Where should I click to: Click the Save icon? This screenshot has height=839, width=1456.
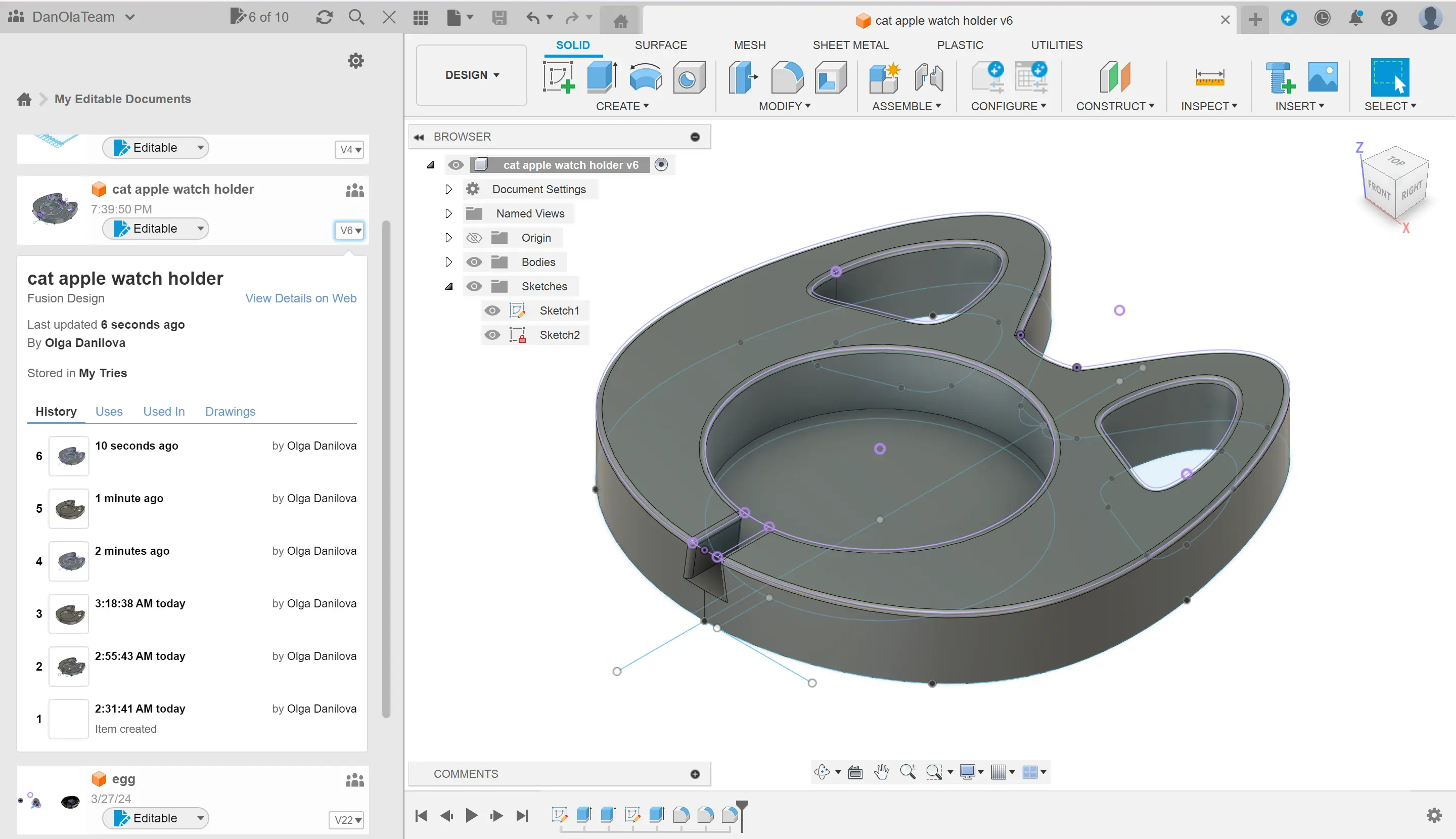(x=499, y=17)
